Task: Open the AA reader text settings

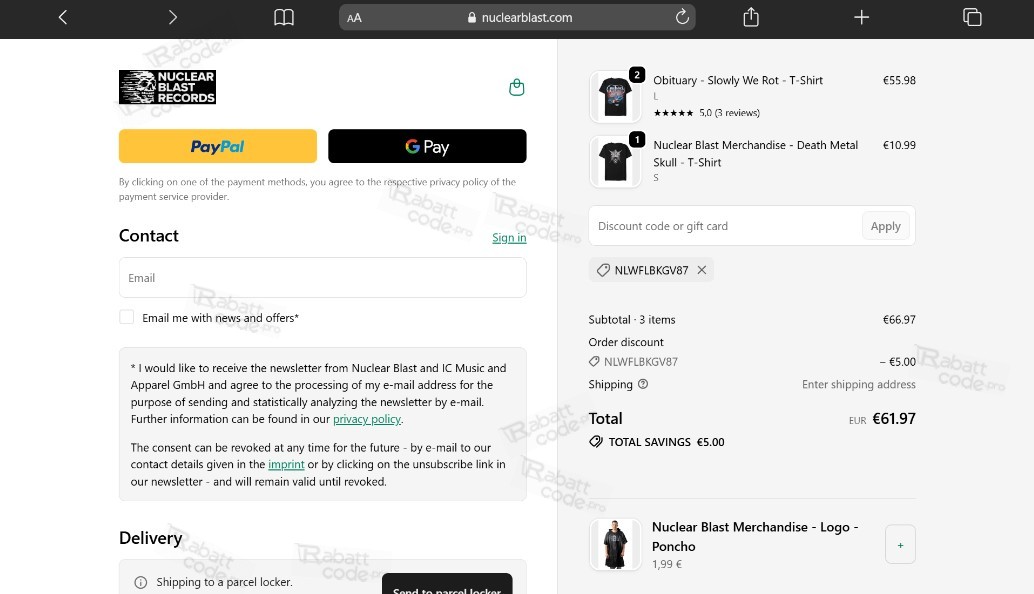Action: pos(354,18)
